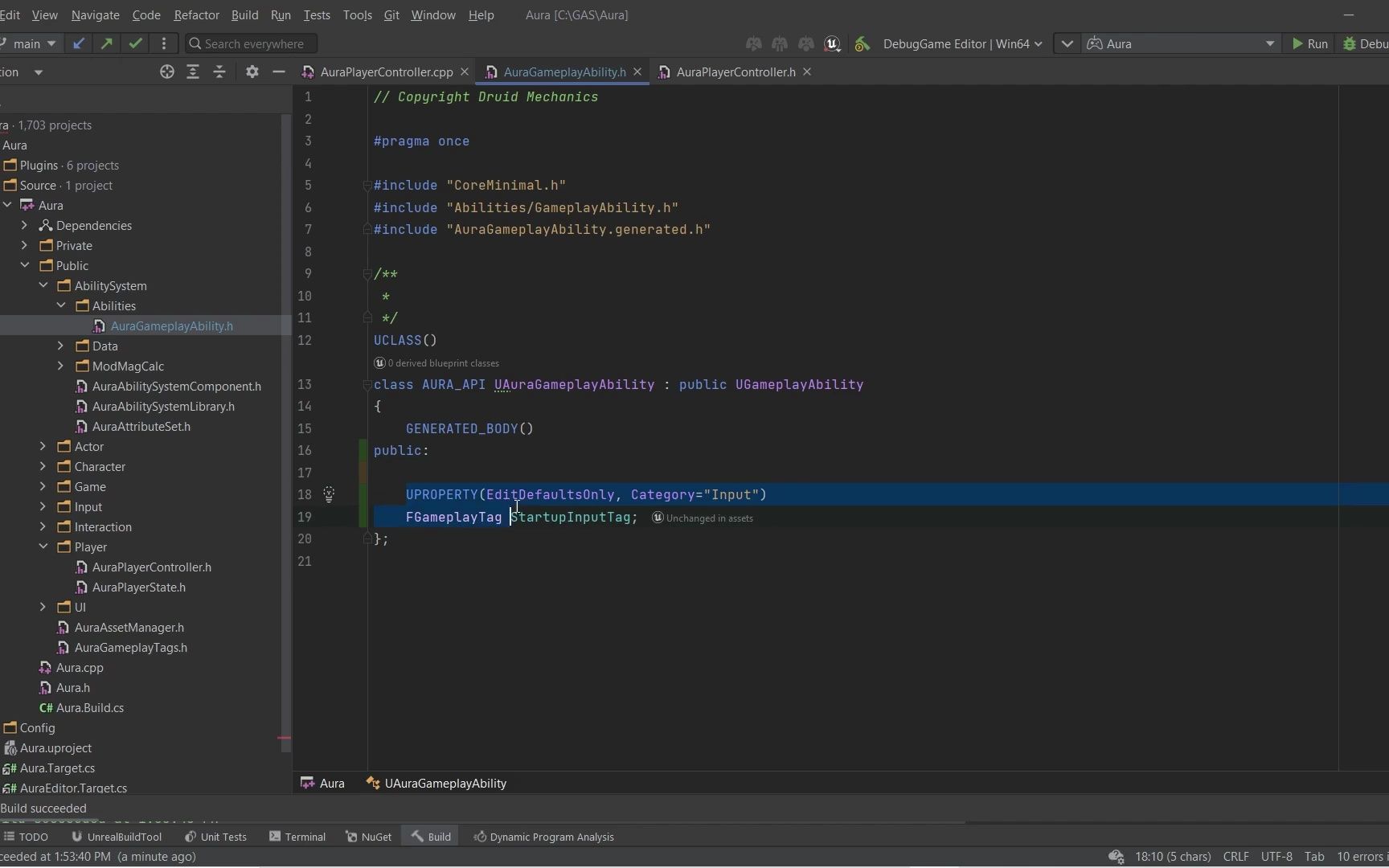Click the locate file crosshair icon
Screen dimensions: 1389x868
click(167, 72)
